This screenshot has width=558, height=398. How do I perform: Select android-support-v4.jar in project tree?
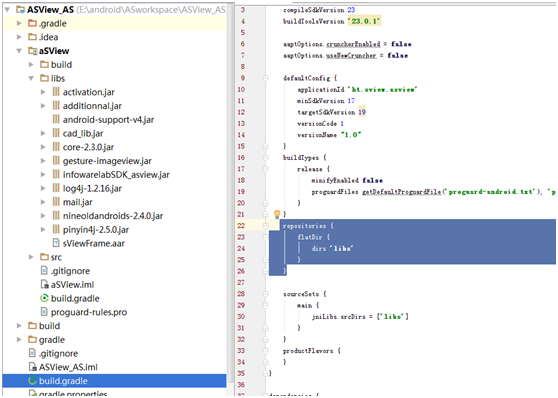click(x=108, y=120)
